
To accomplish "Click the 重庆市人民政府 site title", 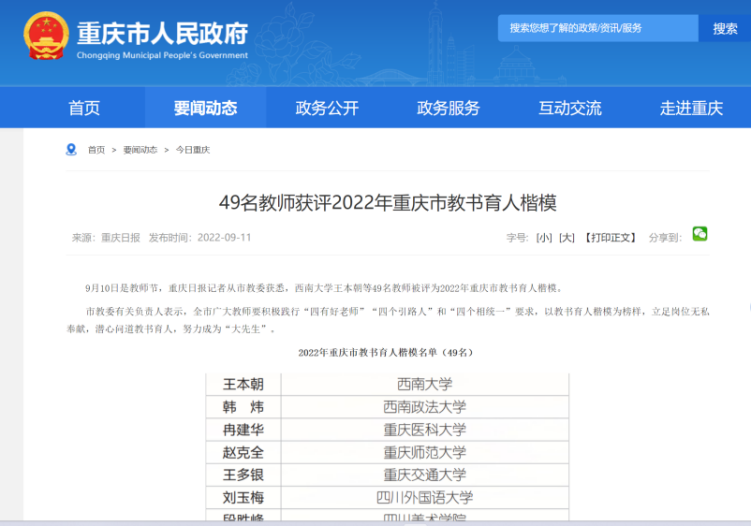I will tap(162, 32).
